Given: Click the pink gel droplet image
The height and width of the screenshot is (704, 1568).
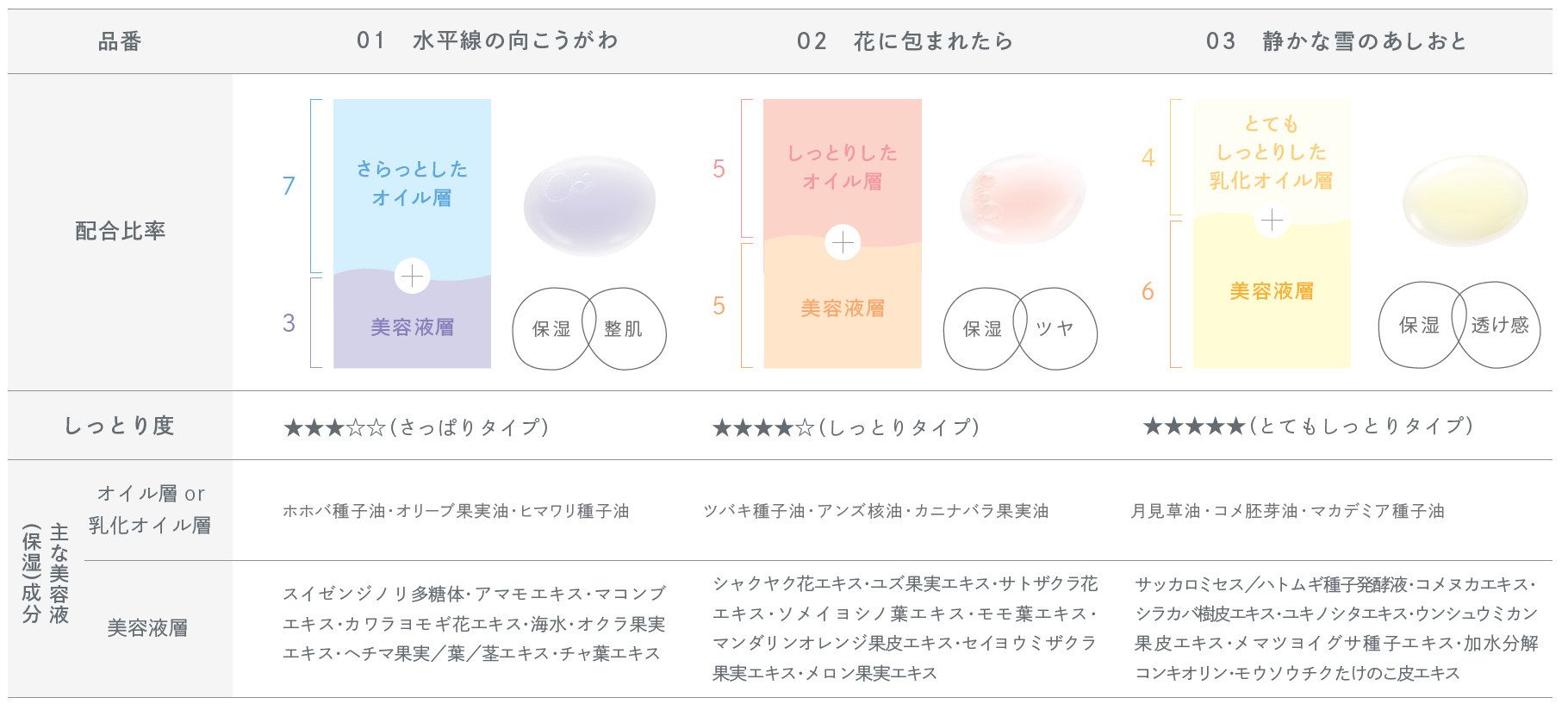Looking at the screenshot, I should click(x=1022, y=201).
